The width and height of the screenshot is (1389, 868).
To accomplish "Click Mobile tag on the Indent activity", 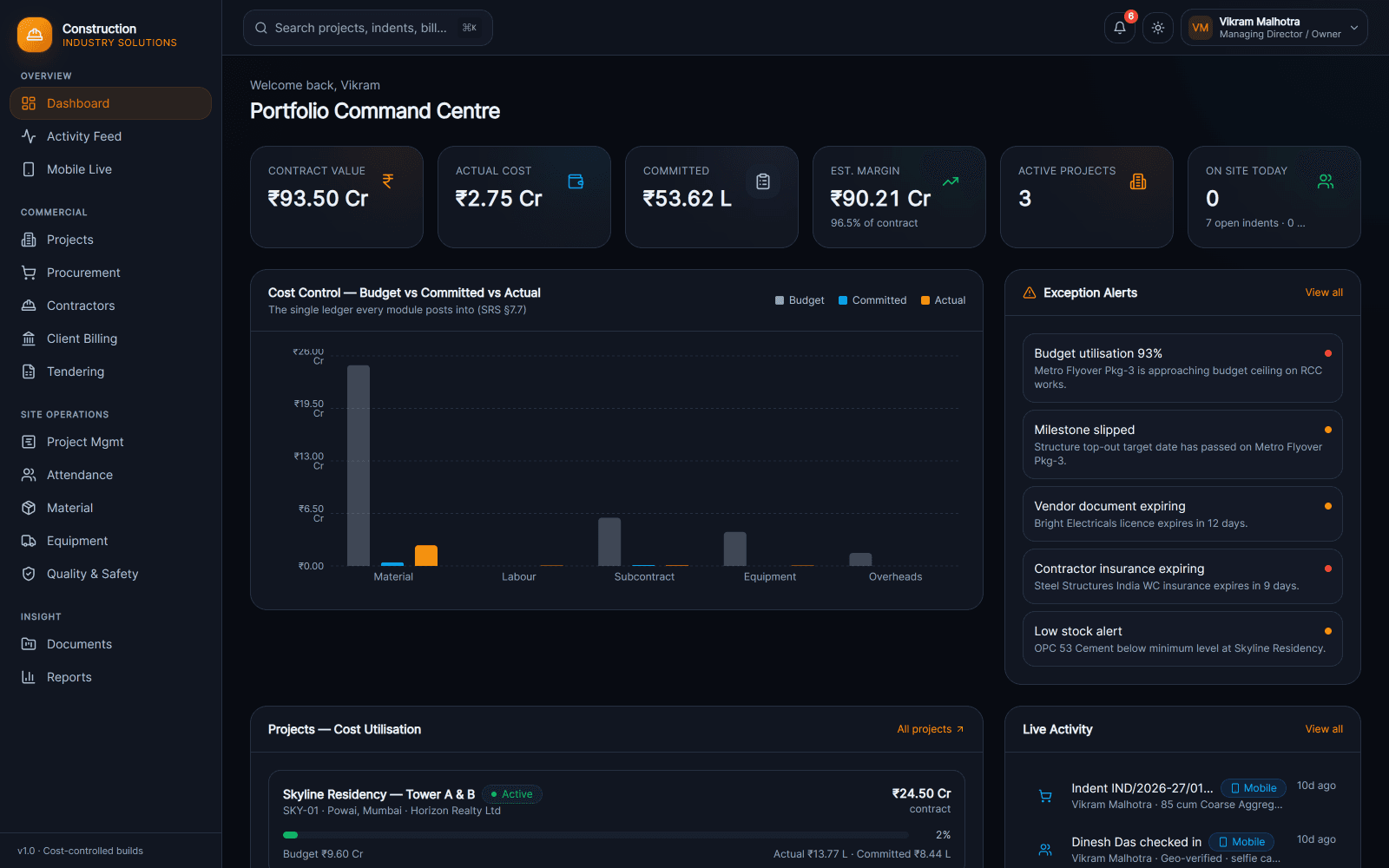I will coord(1254,788).
